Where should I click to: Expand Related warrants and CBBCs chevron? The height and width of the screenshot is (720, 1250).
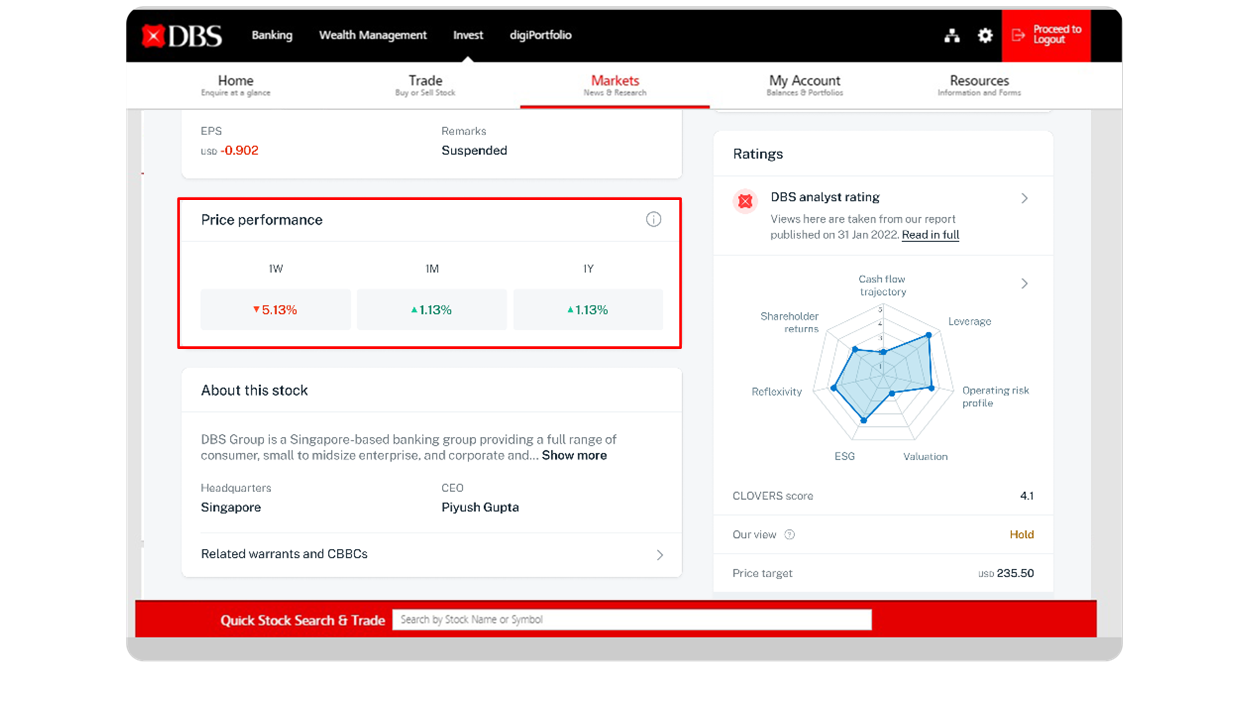660,555
